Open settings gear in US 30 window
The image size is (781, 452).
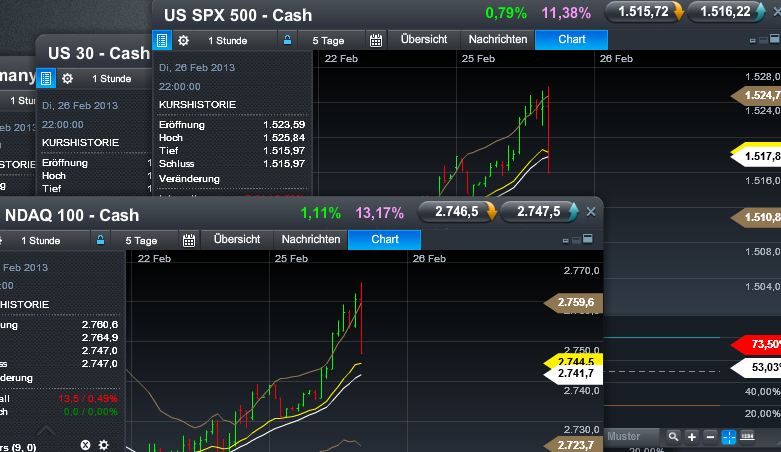point(67,78)
